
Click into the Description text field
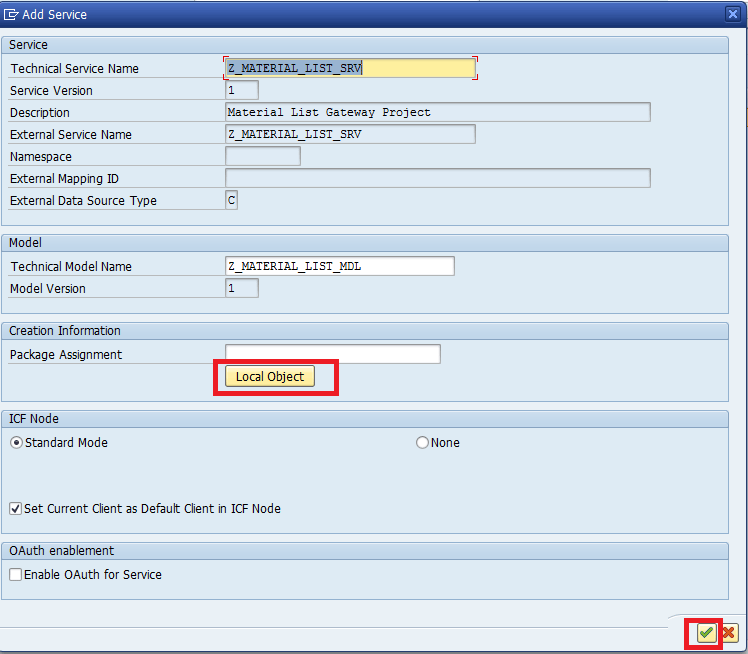tap(438, 112)
